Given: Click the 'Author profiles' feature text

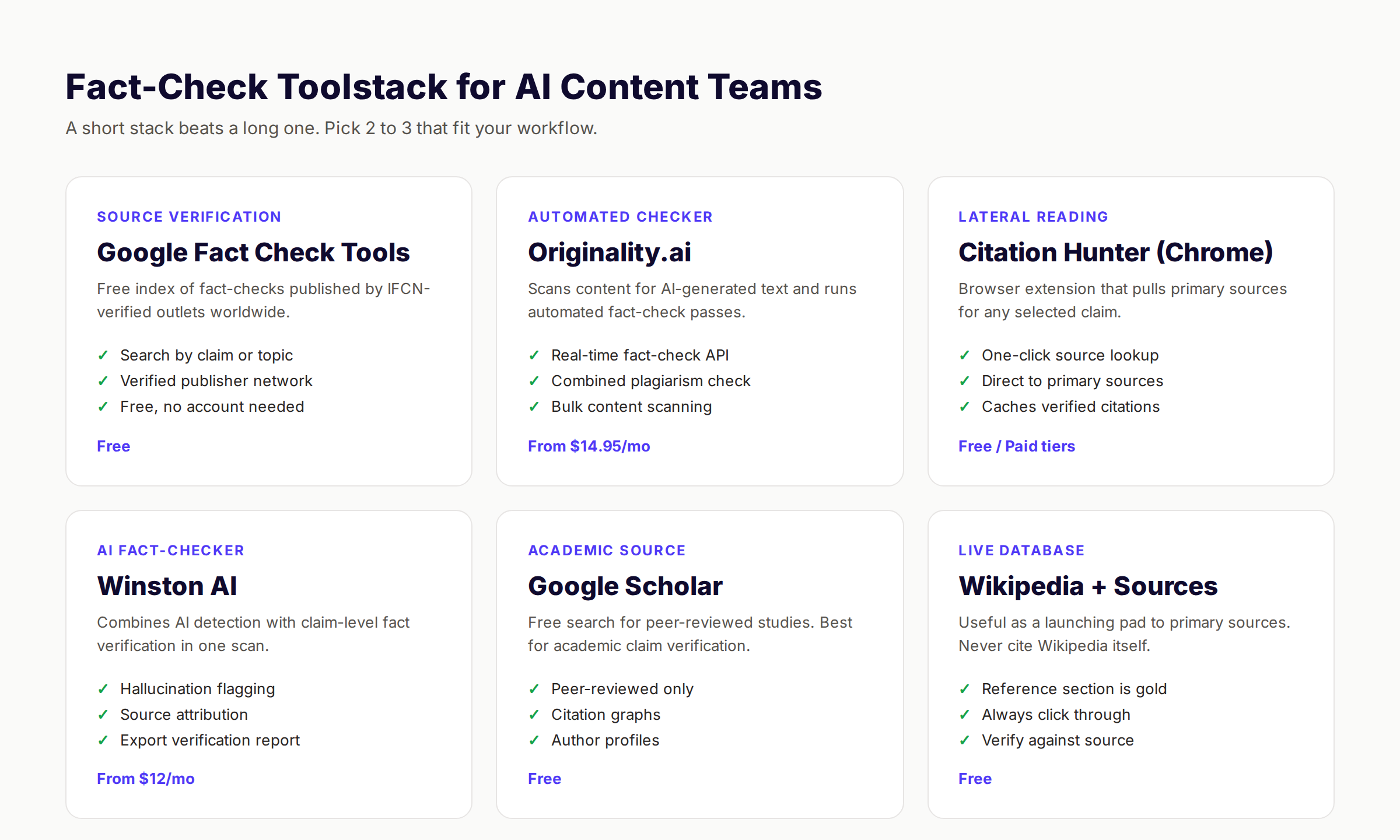Looking at the screenshot, I should pos(605,740).
